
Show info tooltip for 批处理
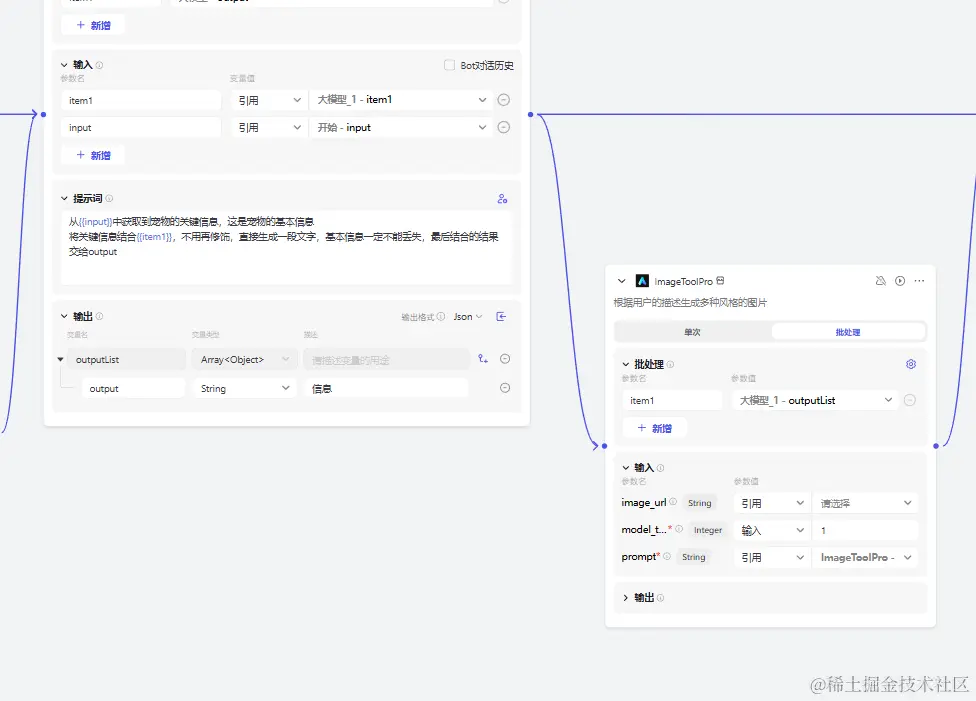point(670,364)
